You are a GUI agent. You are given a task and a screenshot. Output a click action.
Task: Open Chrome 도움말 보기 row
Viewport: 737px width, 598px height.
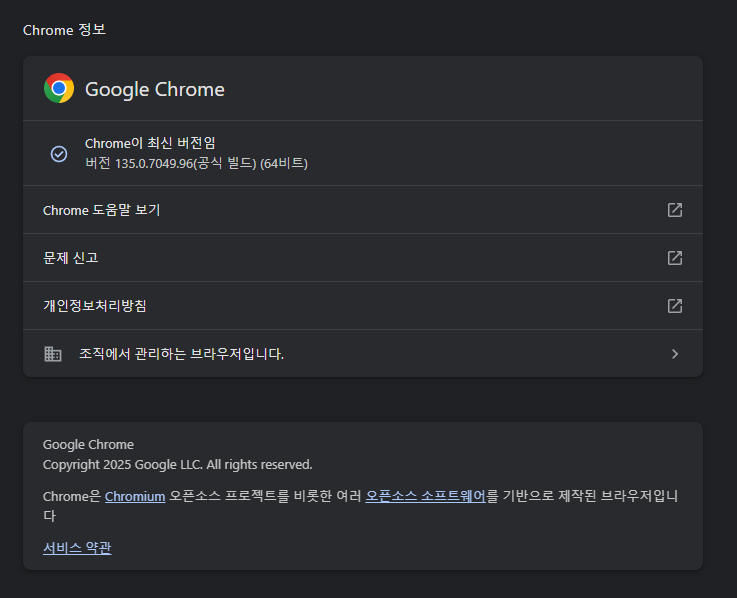[x=363, y=210]
